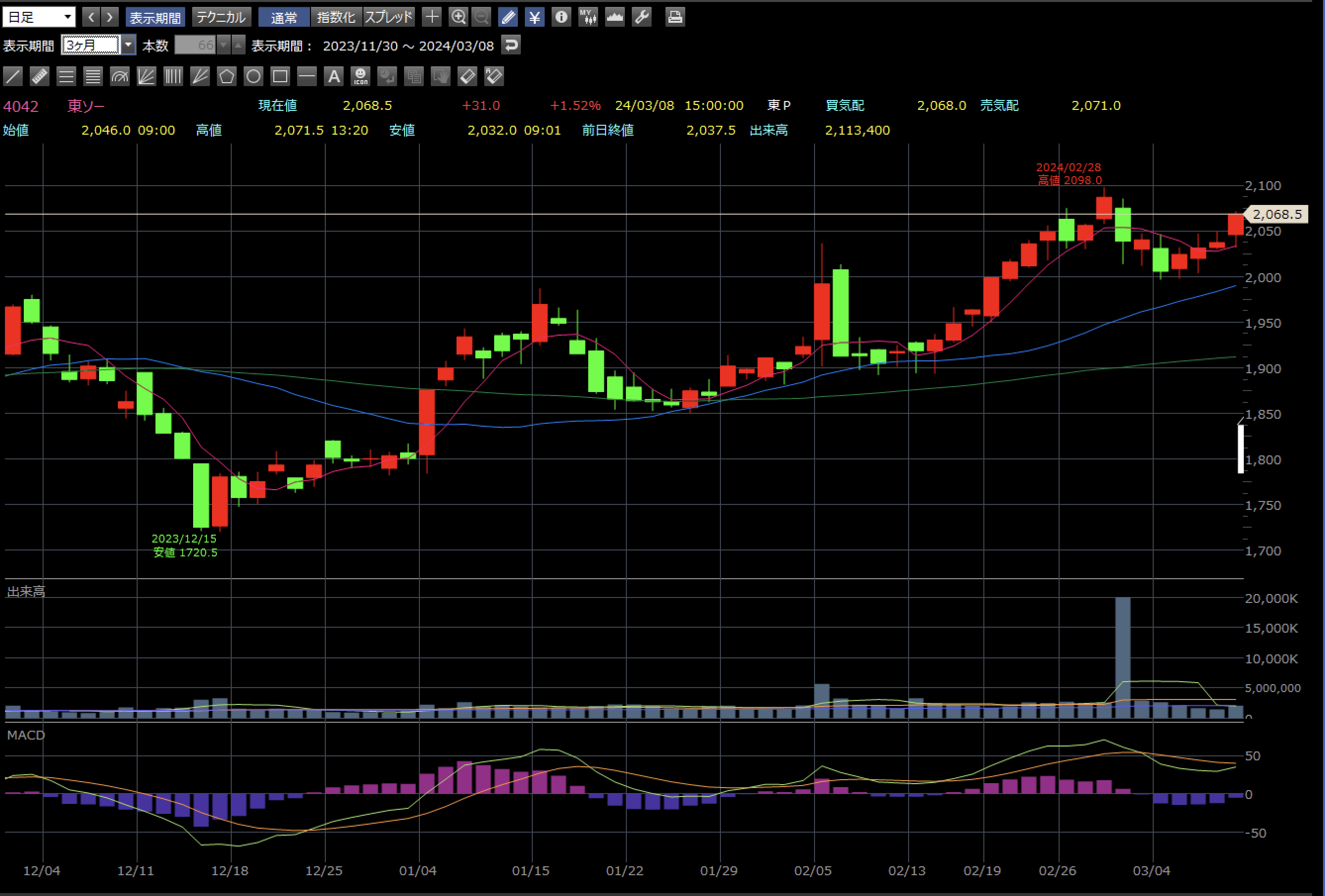This screenshot has height=896, width=1325.
Task: Switch to the テクニカル tab
Action: [x=221, y=16]
